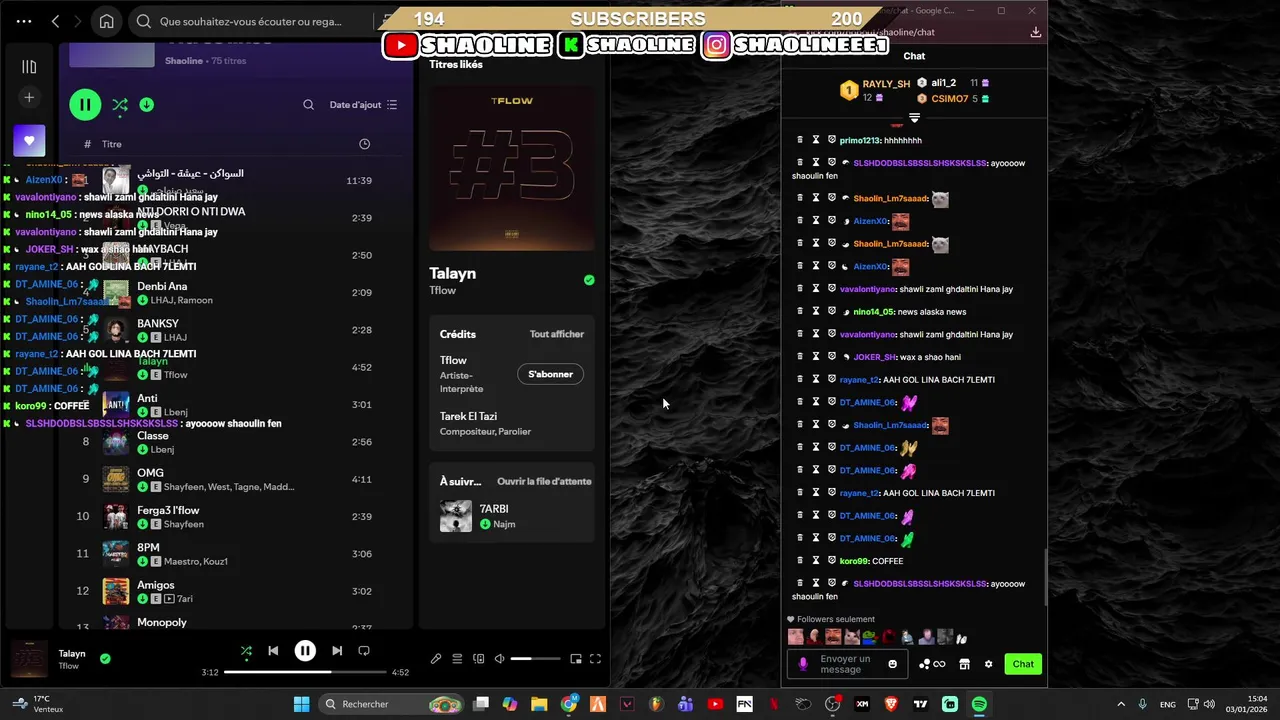Open "Ouvrir la file d'attente" link
Viewport: 1280px width, 720px height.
pyautogui.click(x=544, y=481)
